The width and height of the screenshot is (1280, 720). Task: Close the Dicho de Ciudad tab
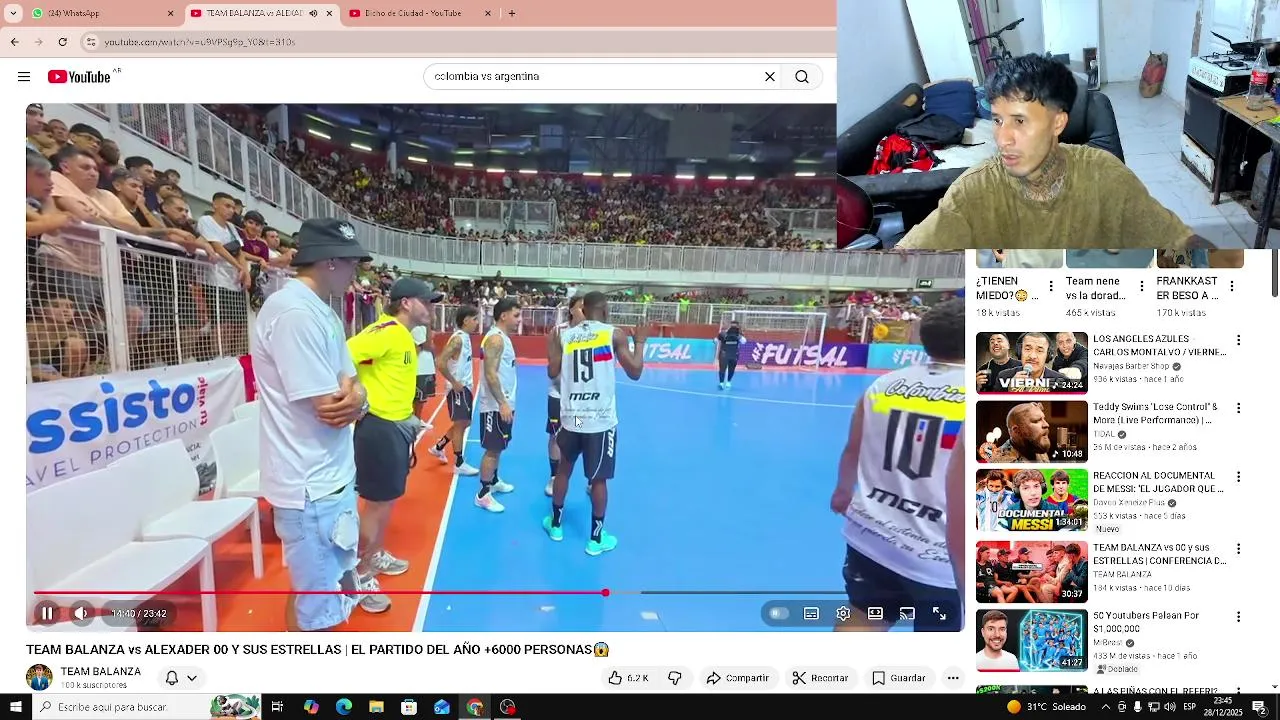coord(488,13)
